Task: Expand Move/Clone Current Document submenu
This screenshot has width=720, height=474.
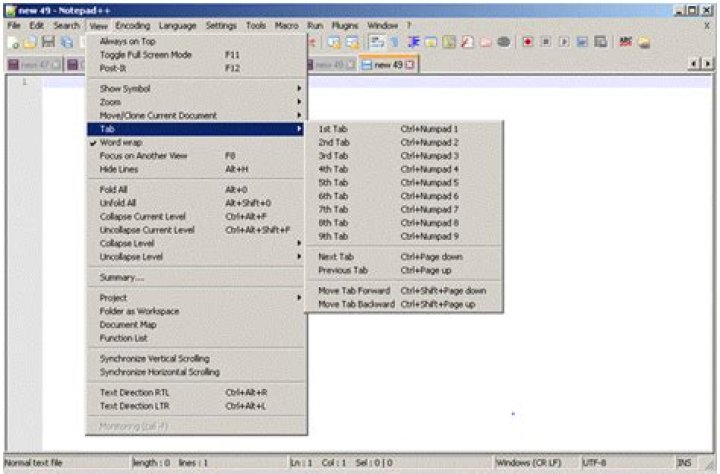Action: (x=197, y=115)
